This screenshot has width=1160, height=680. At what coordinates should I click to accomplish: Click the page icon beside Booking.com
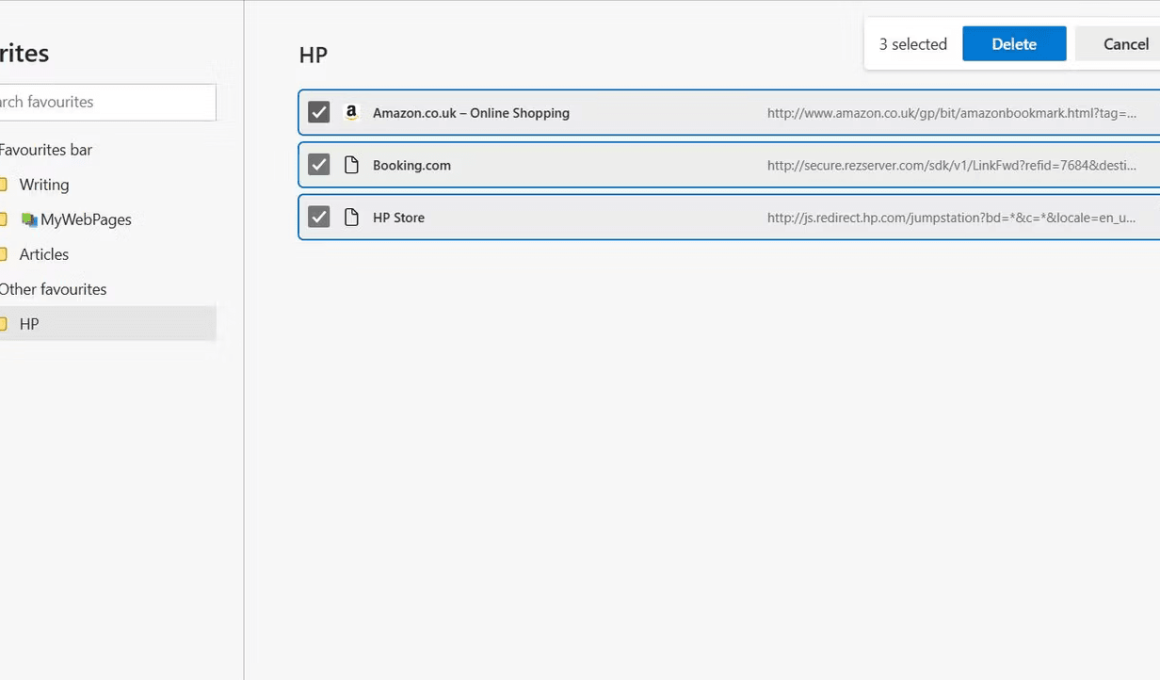coord(351,164)
